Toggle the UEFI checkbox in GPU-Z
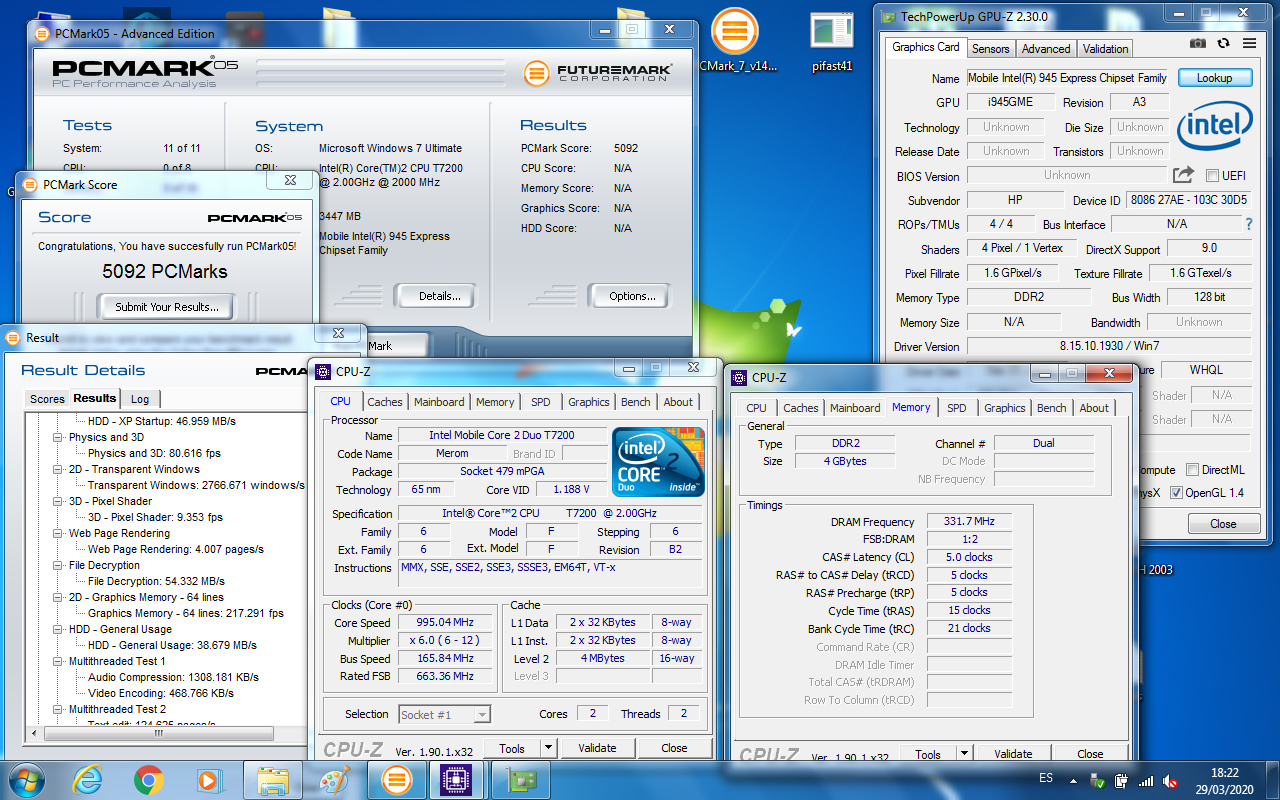Viewport: 1280px width, 800px height. 1212,176
